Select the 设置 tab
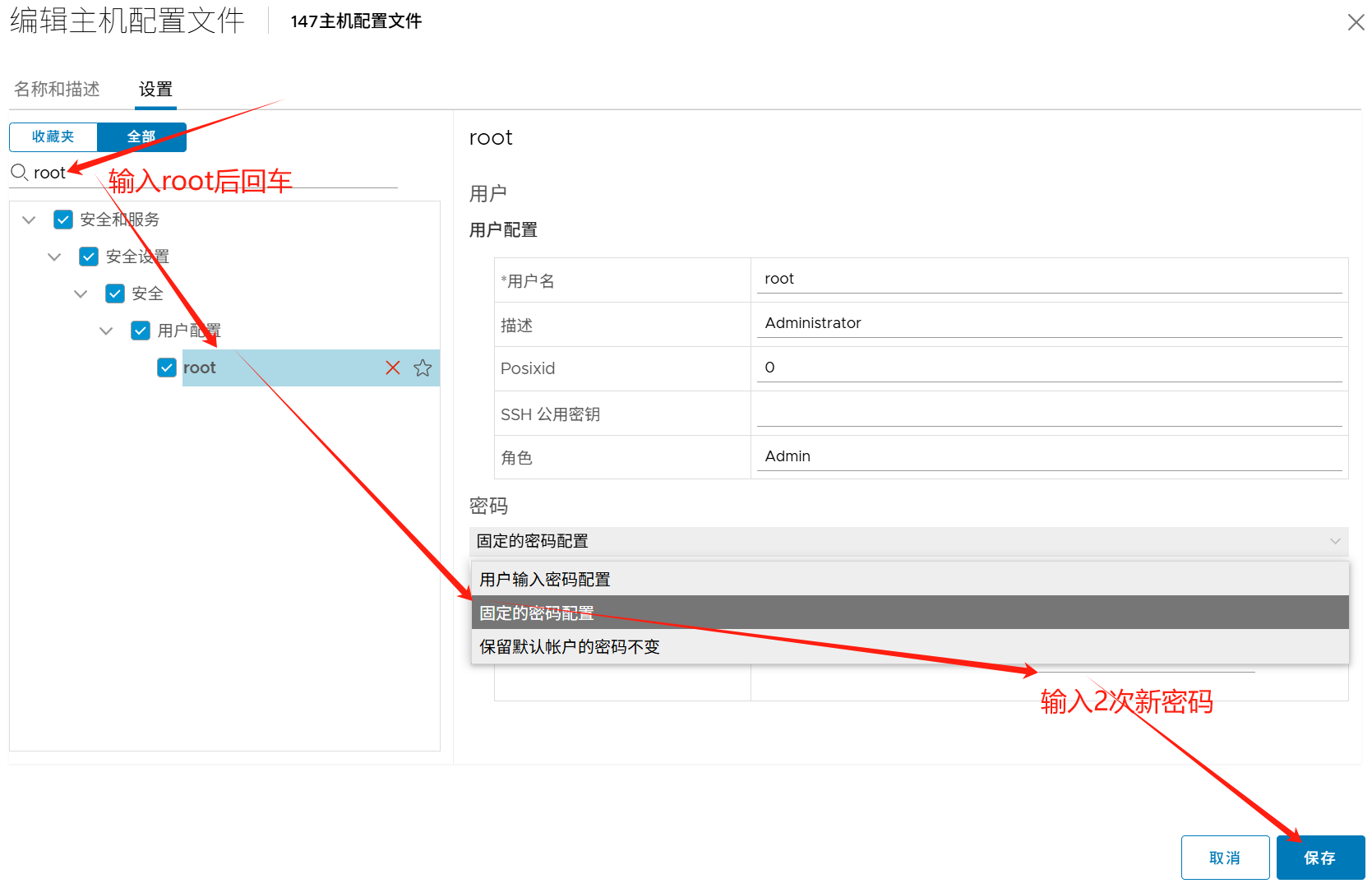This screenshot has height=888, width=1372. (x=155, y=89)
